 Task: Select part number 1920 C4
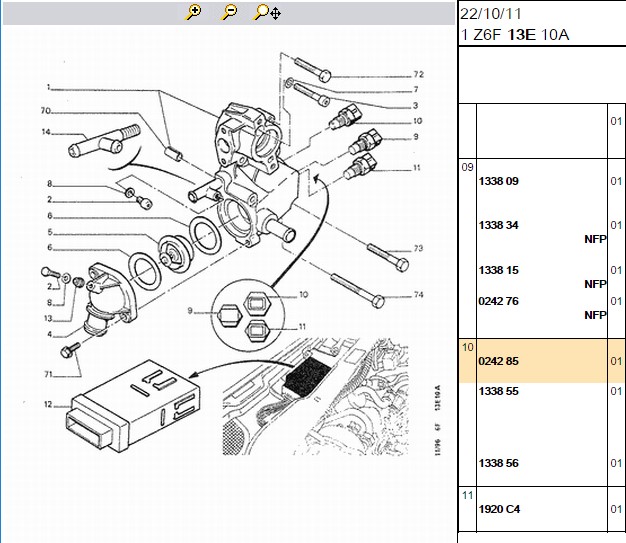pos(499,509)
